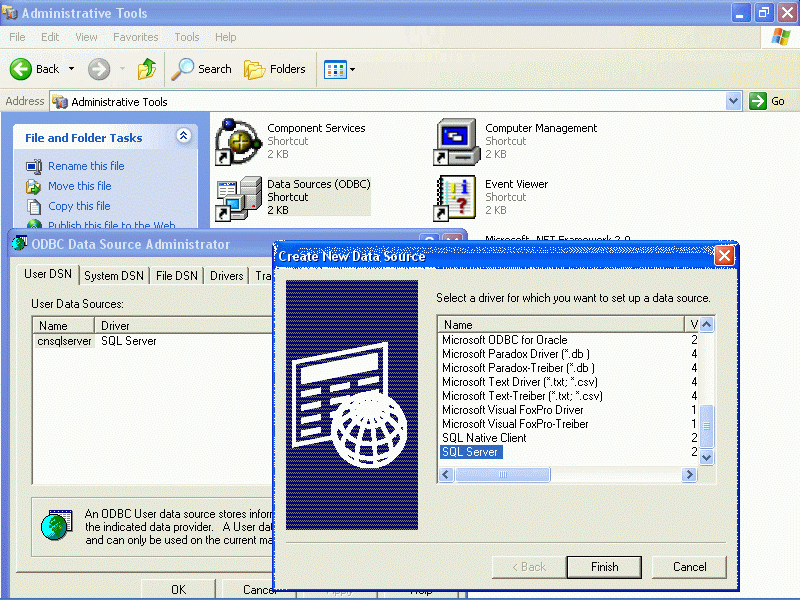The image size is (800, 600).
Task: Select the highlighted SQL Server driver
Action: tap(471, 452)
